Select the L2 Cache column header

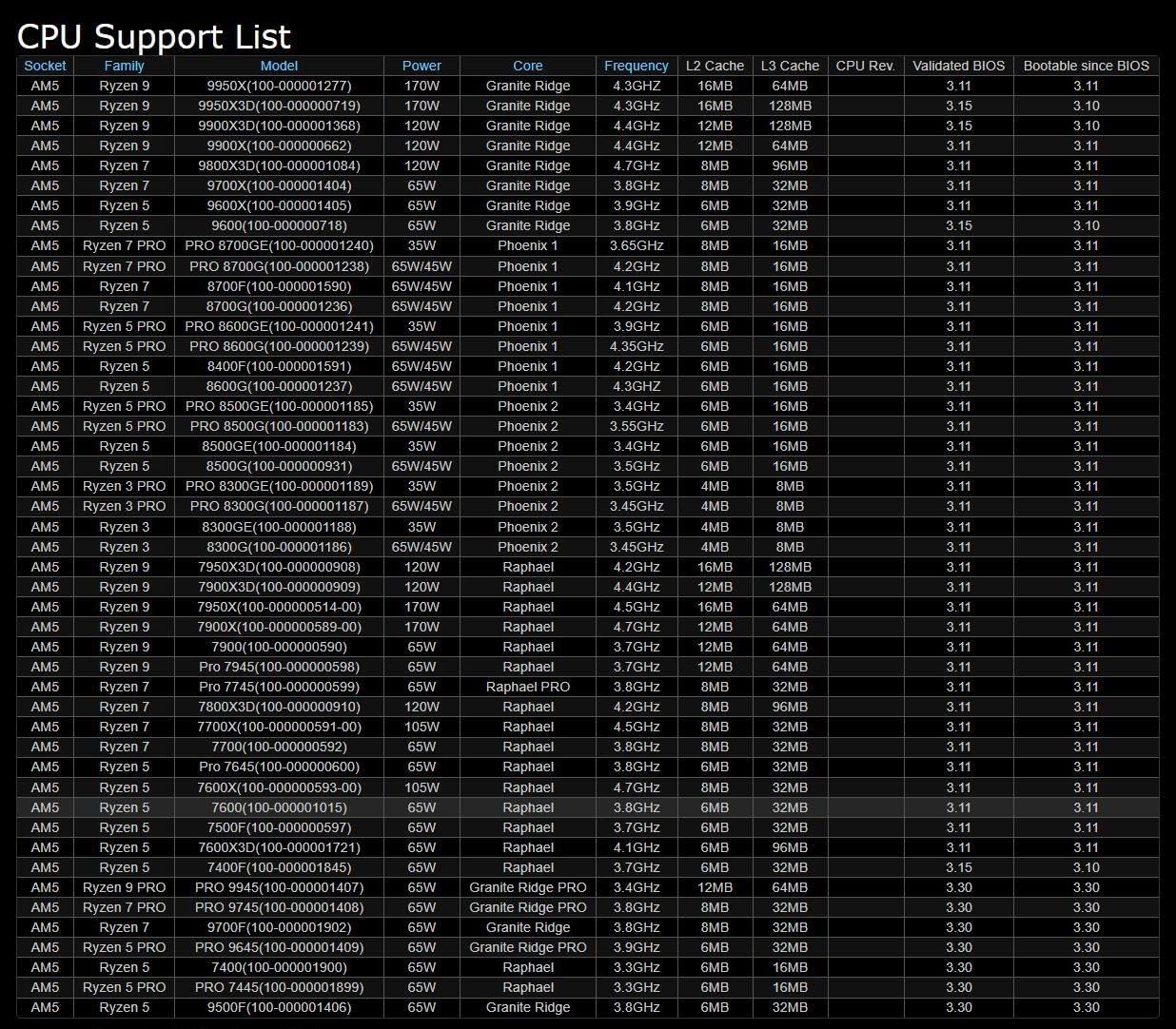715,66
